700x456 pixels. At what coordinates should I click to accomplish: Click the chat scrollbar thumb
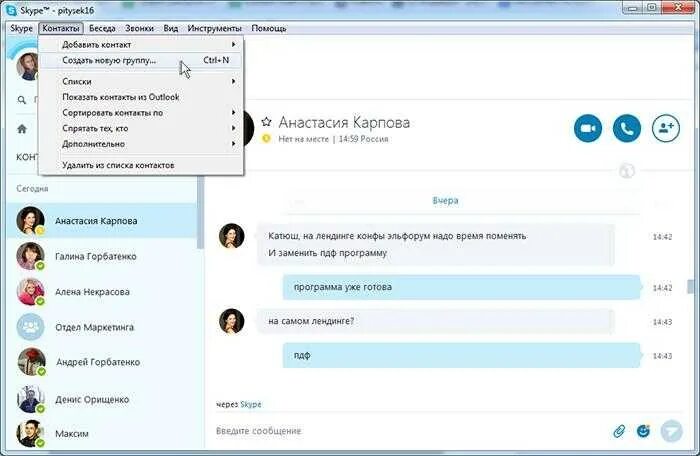[690, 287]
